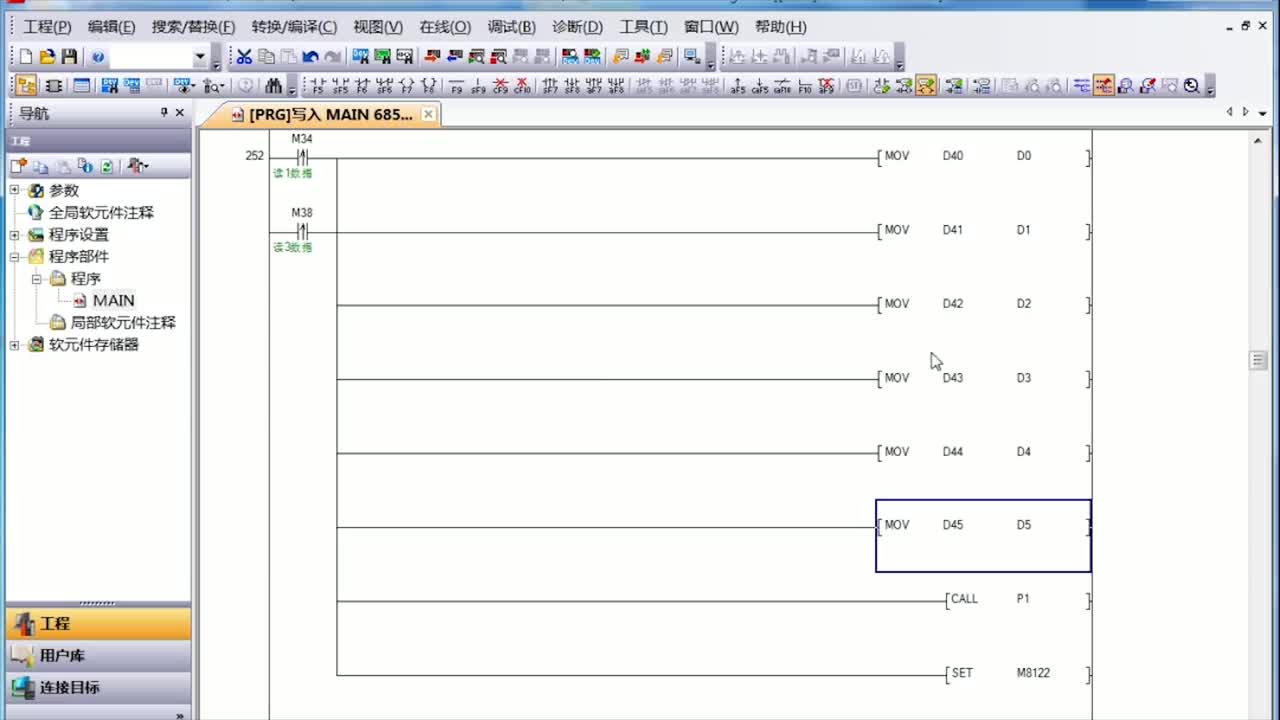1280x720 pixels.
Task: Open the 调试(B) menu
Action: [x=511, y=27]
